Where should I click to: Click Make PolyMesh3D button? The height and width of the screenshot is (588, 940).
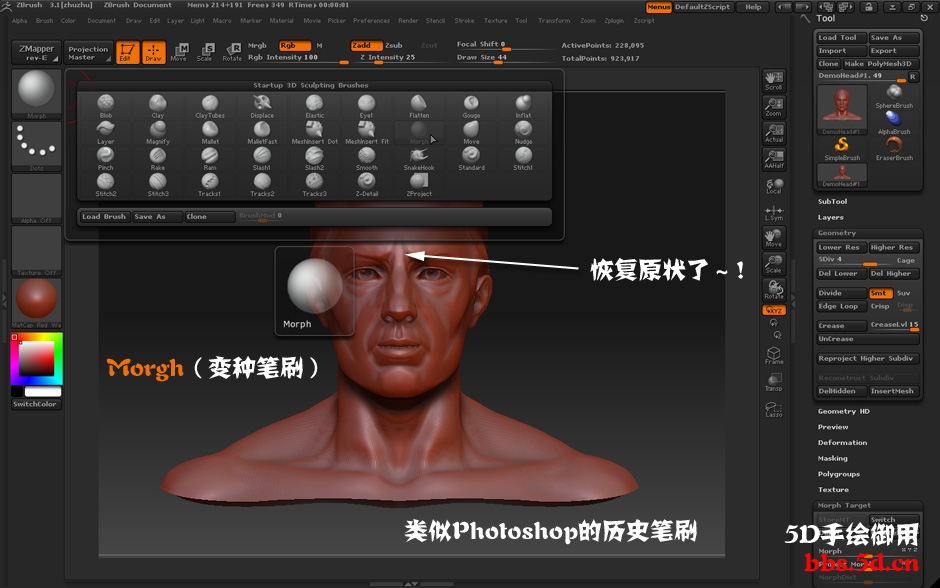point(881,64)
